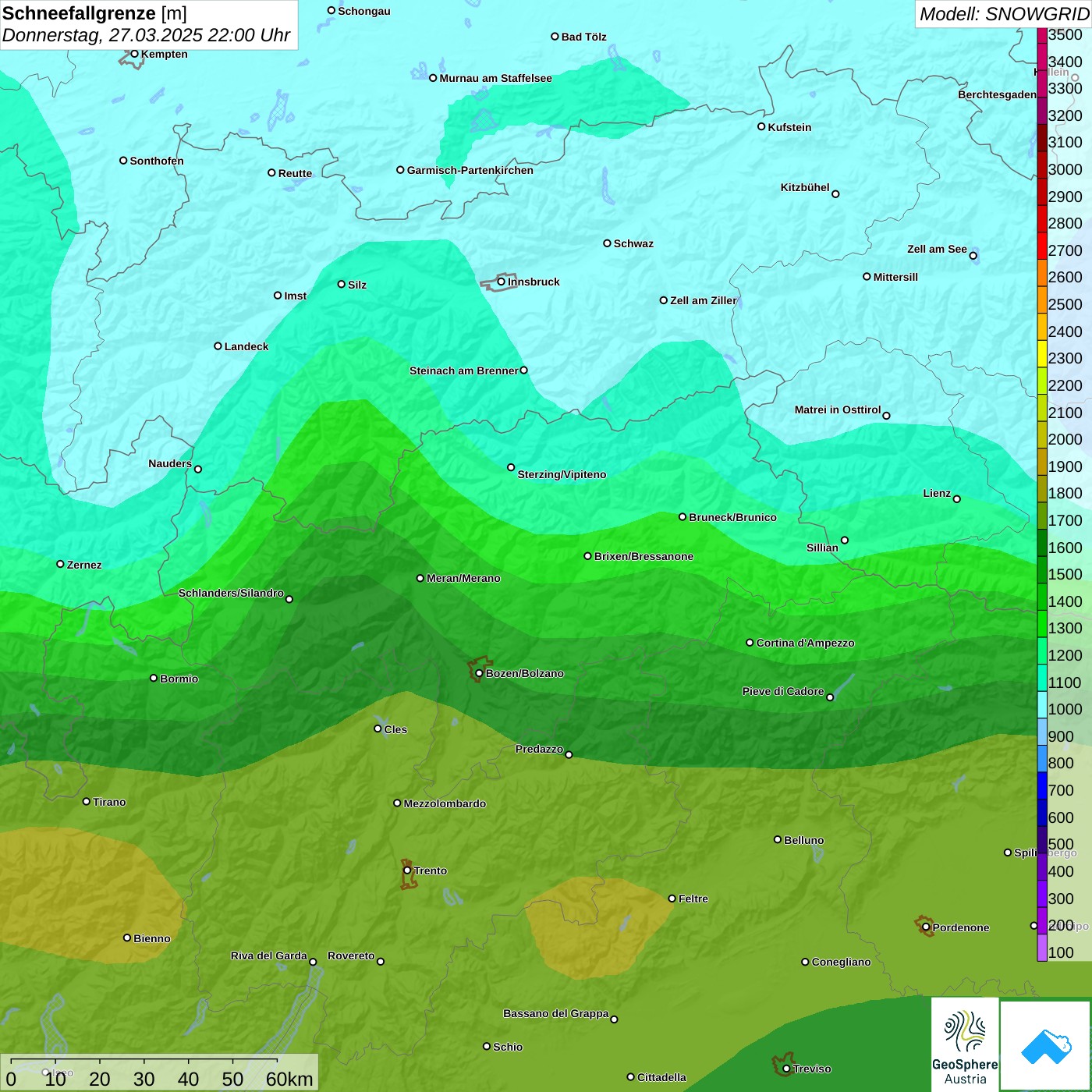Click the Treviso city marker dot

coord(786,1069)
